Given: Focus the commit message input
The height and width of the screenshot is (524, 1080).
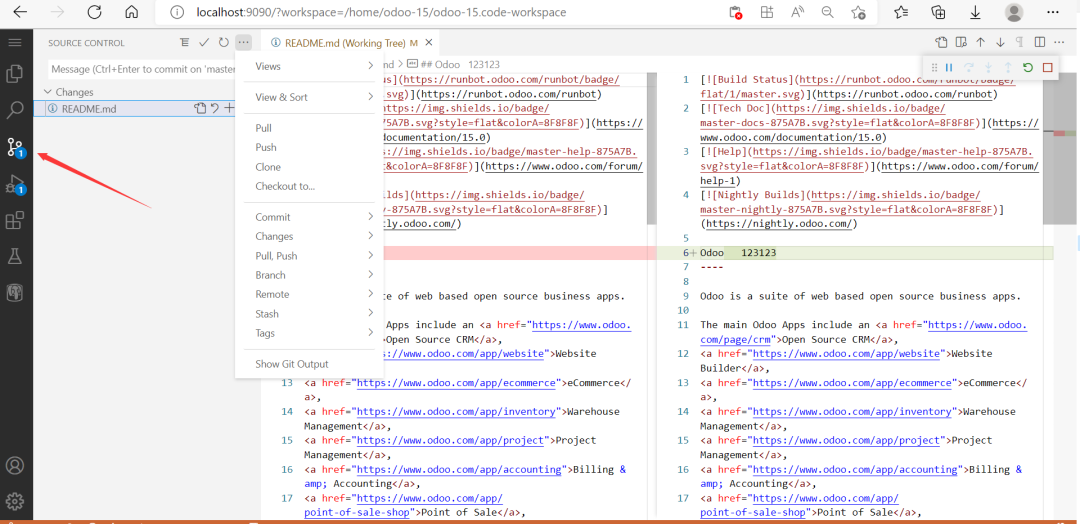Looking at the screenshot, I should click(143, 70).
